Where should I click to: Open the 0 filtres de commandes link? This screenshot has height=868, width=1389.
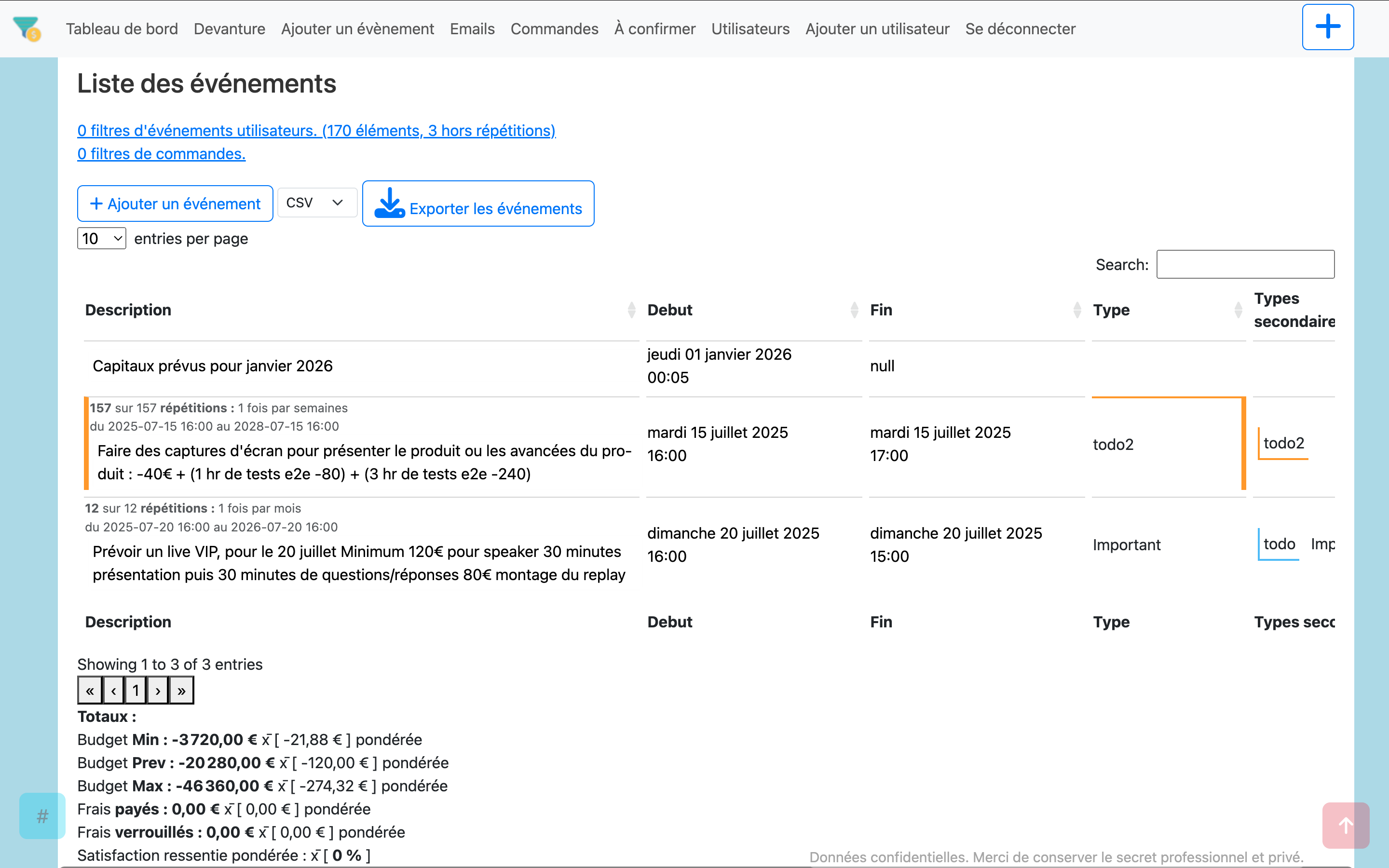pos(161,154)
